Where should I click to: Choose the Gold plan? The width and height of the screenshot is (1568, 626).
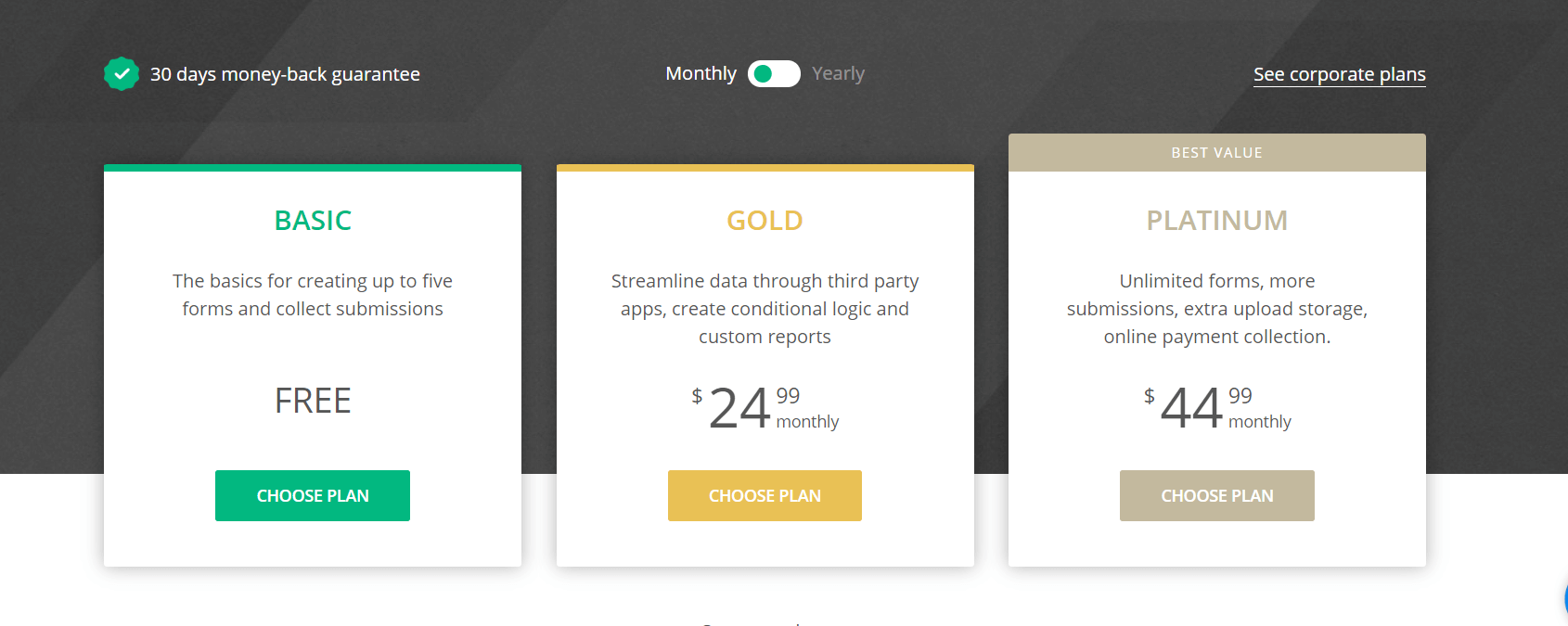pos(765,495)
